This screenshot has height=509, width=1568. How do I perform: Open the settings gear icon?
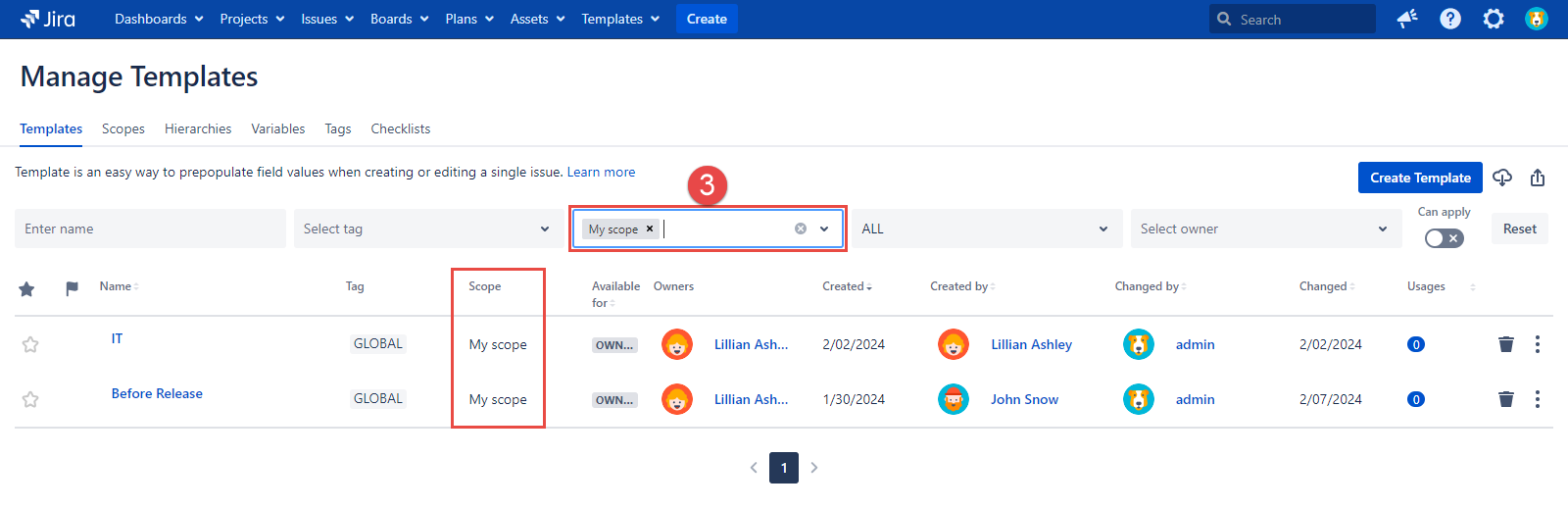1494,19
